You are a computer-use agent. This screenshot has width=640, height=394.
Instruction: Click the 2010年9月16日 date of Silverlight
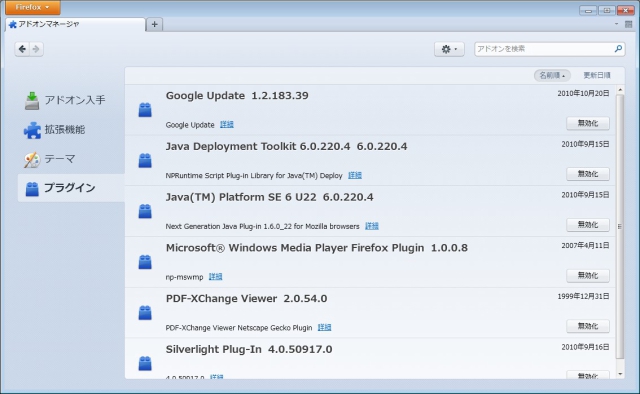click(x=585, y=347)
